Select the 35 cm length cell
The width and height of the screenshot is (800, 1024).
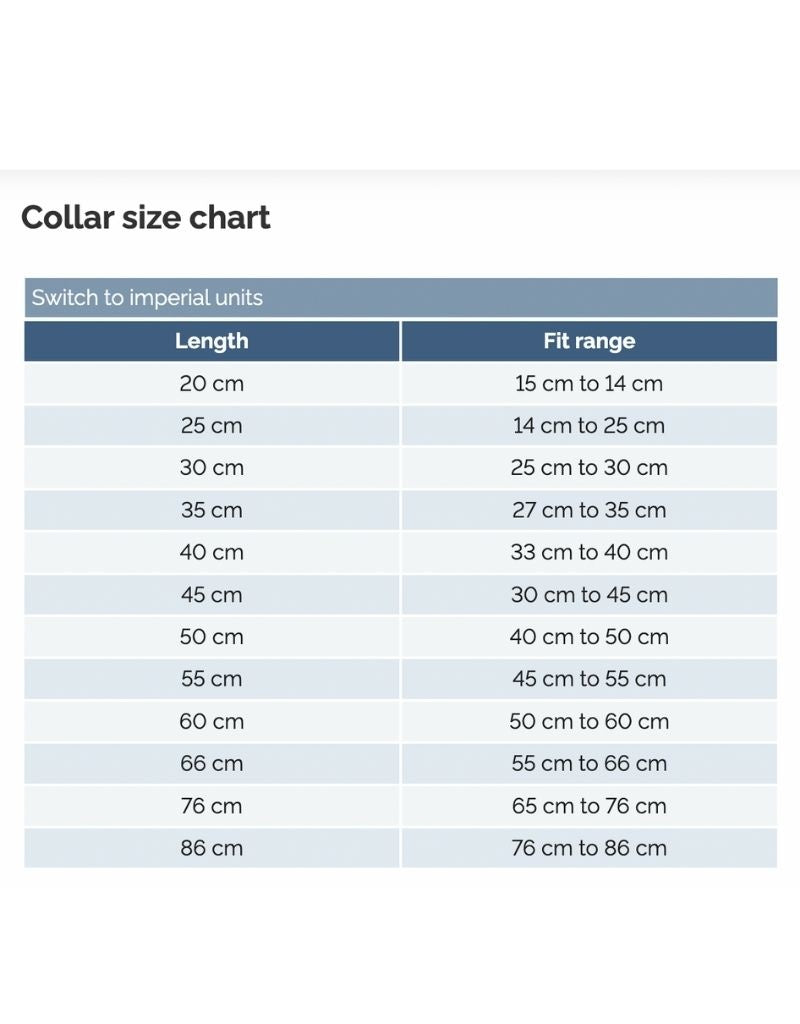211,510
